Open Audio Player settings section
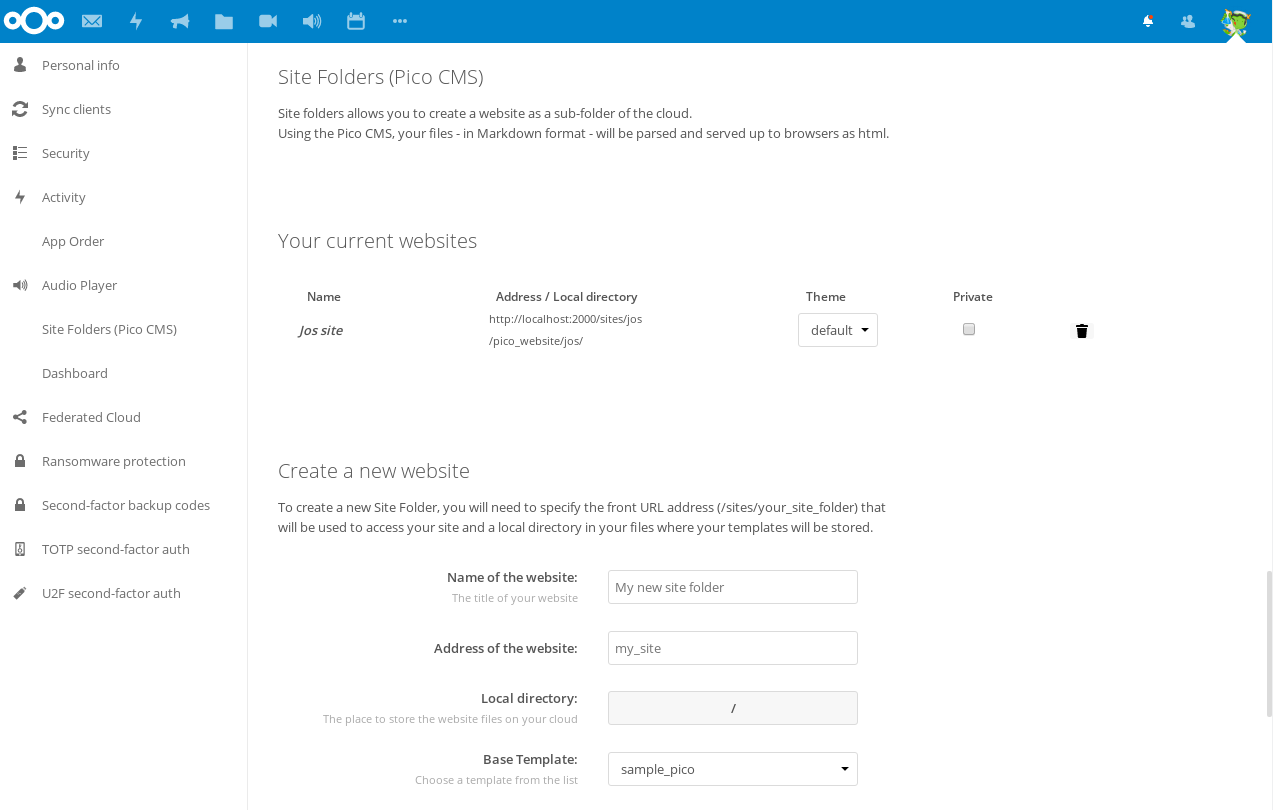The height and width of the screenshot is (810, 1273). click(79, 285)
